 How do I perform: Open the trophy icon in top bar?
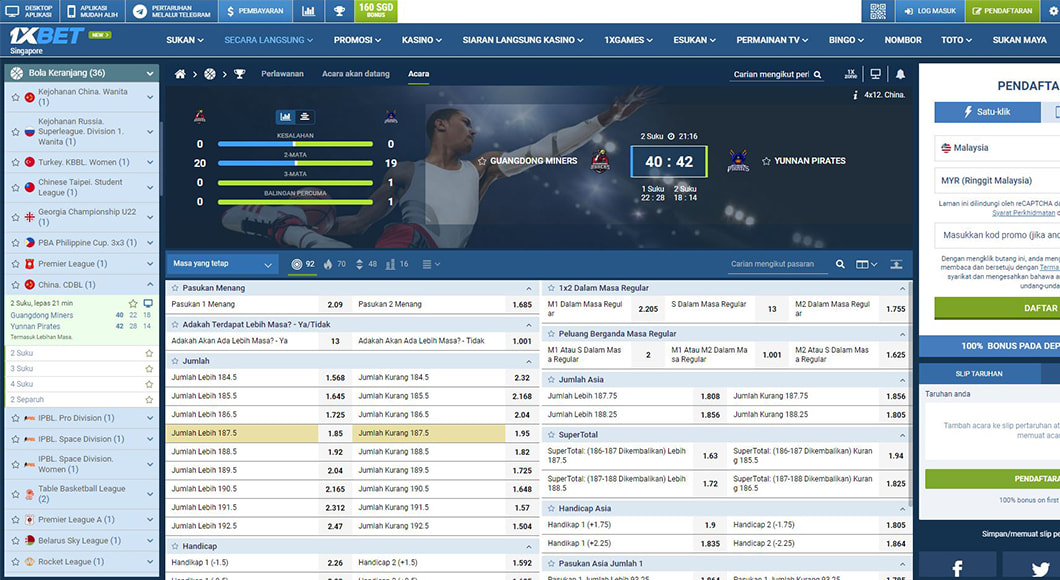(x=339, y=11)
